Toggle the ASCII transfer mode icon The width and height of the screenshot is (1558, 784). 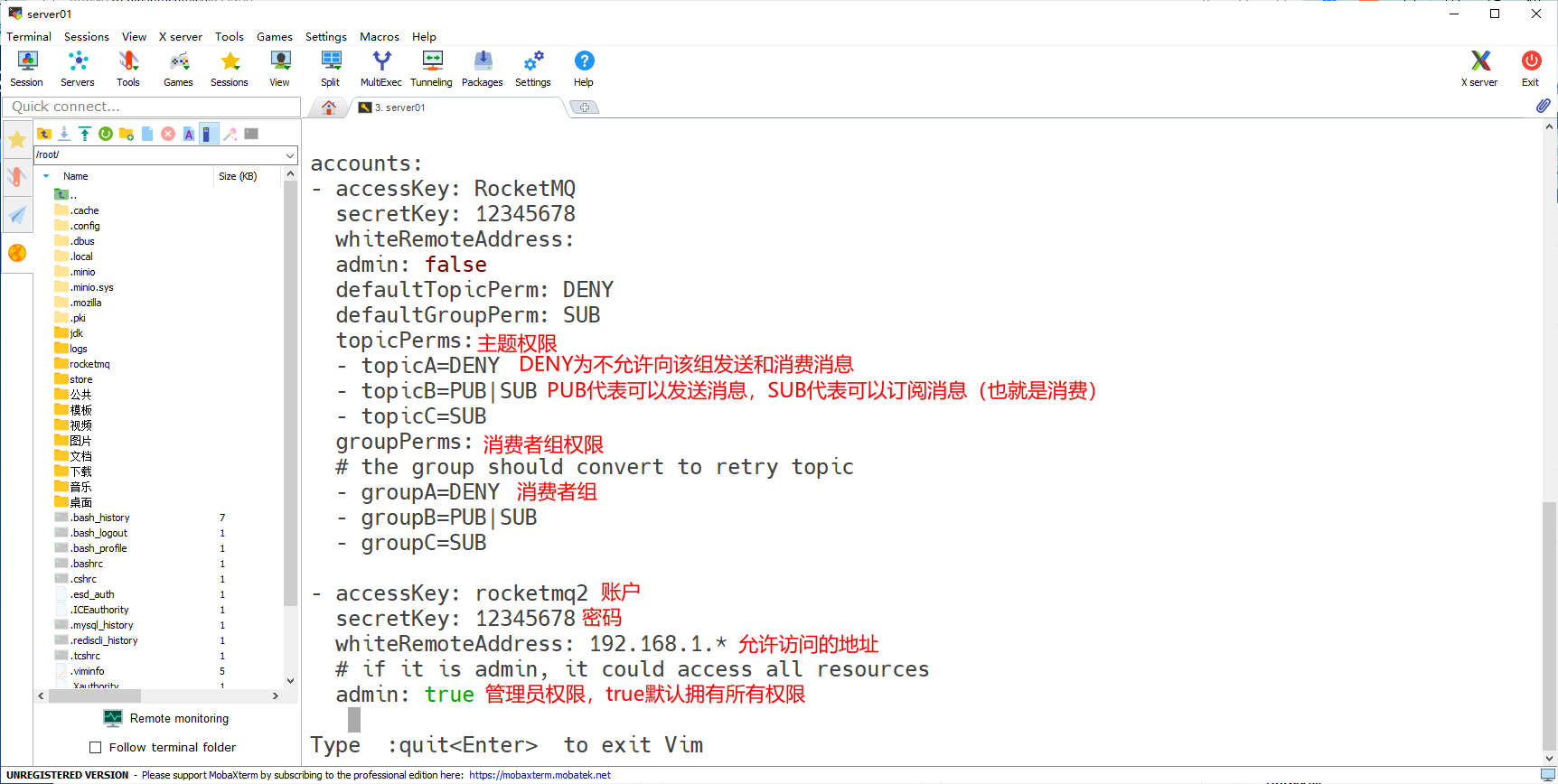[x=189, y=134]
